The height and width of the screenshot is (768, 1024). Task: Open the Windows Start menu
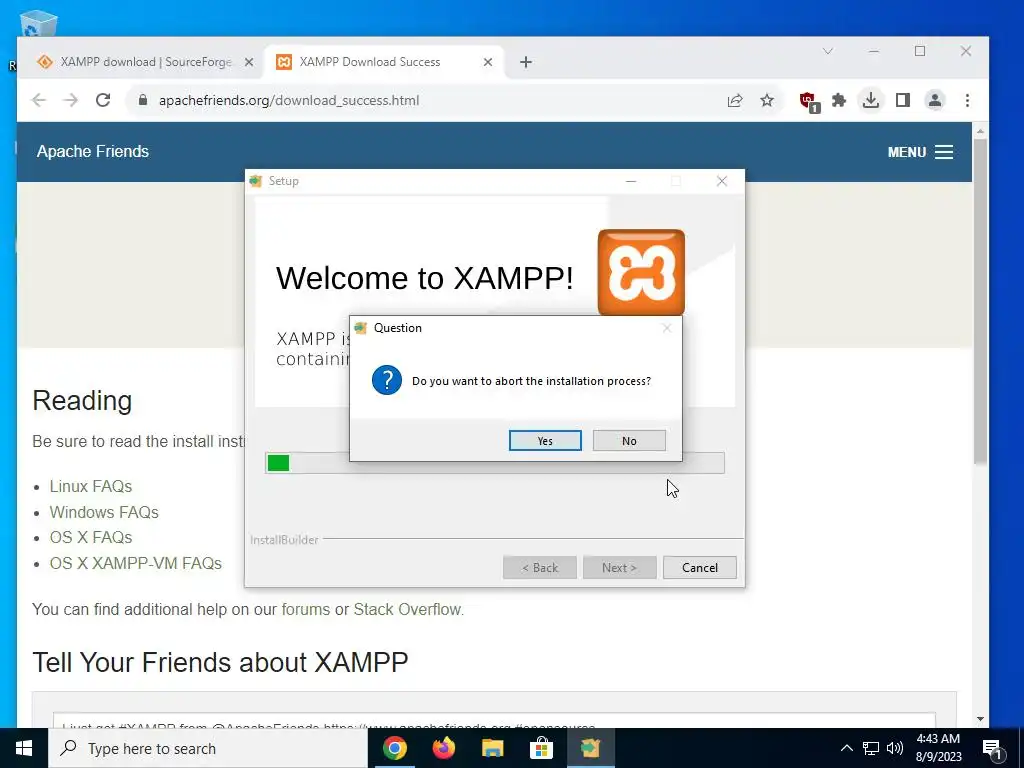[x=24, y=748]
